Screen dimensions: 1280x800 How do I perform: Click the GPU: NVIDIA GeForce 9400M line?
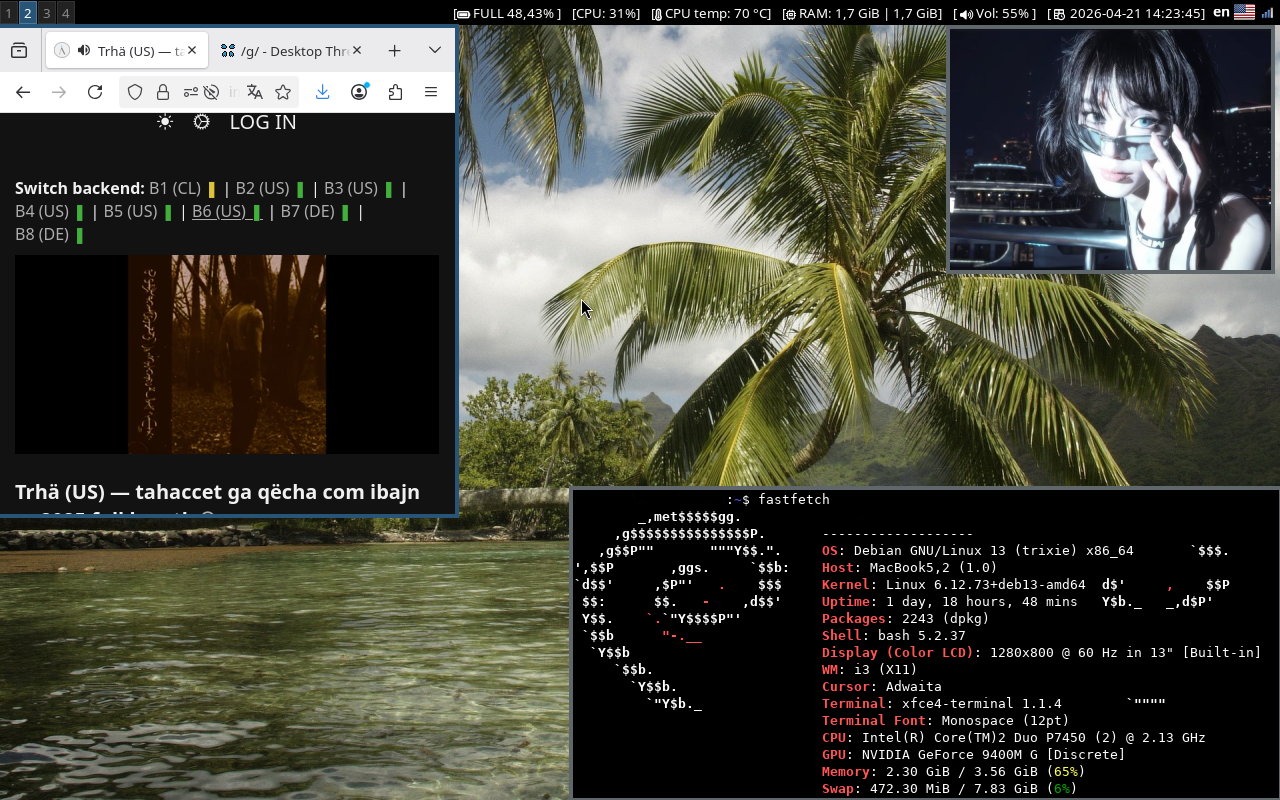click(974, 755)
